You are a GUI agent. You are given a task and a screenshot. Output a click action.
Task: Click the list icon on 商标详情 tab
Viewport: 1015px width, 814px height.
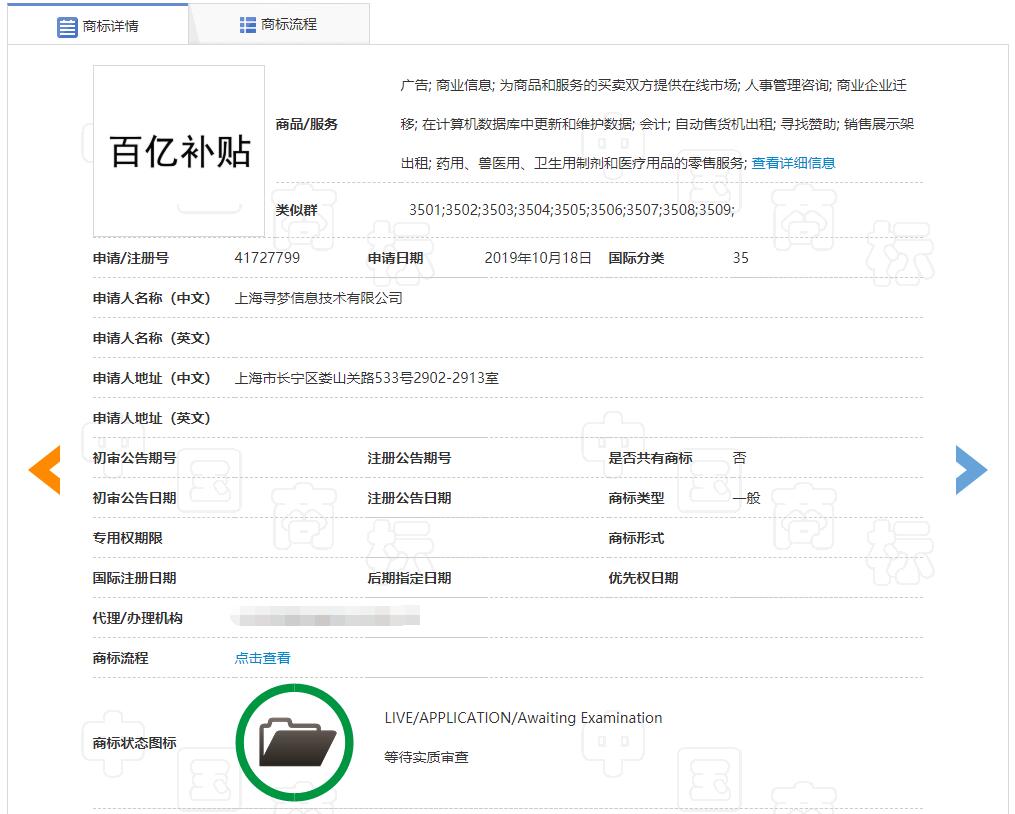(x=67, y=27)
